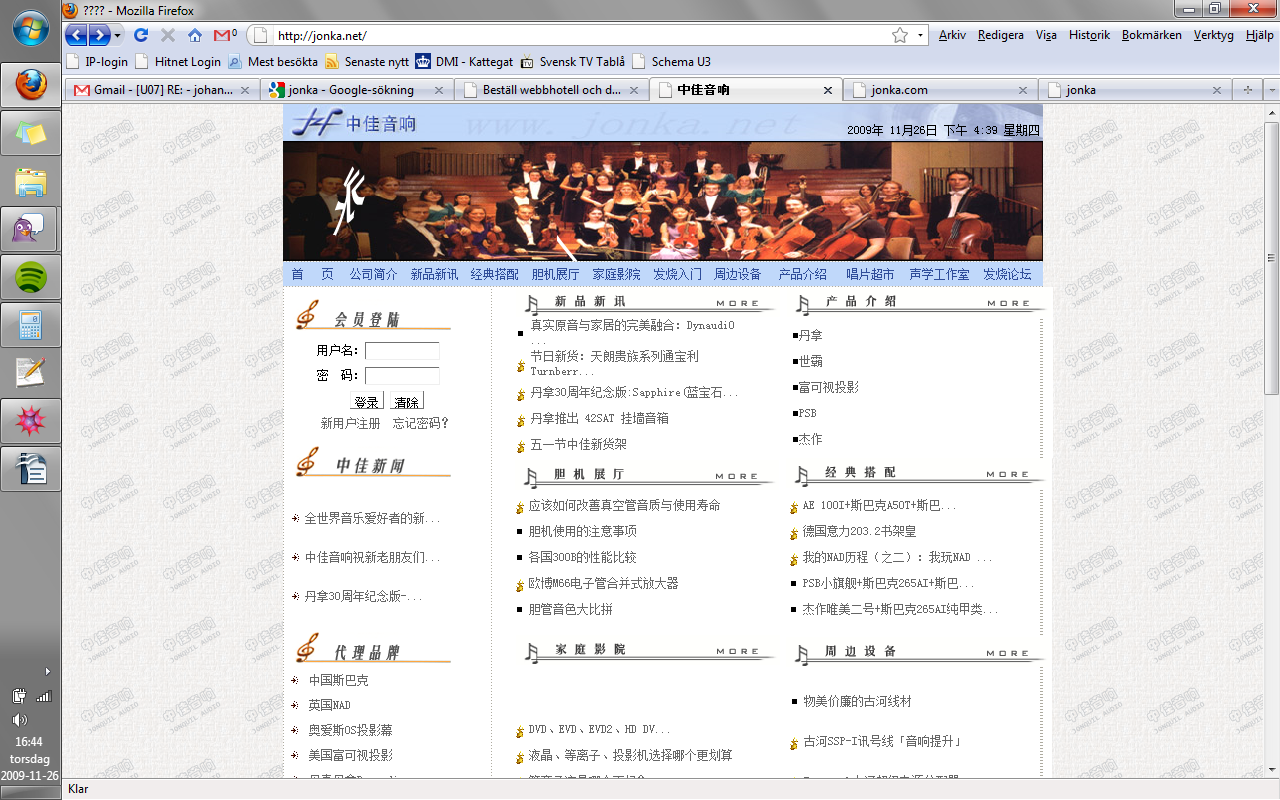
Task: Switch to the Gmail tab
Action: (163, 90)
